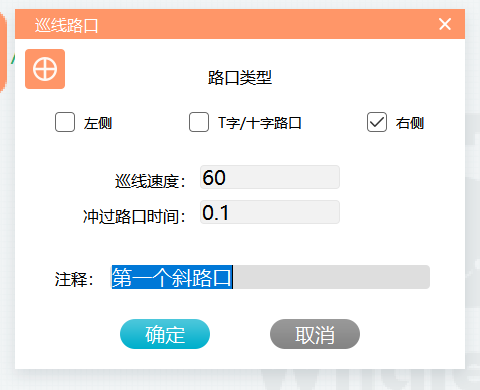Image resolution: width=480 pixels, height=390 pixels.
Task: Cancel with the 取消 button
Action: 315,334
